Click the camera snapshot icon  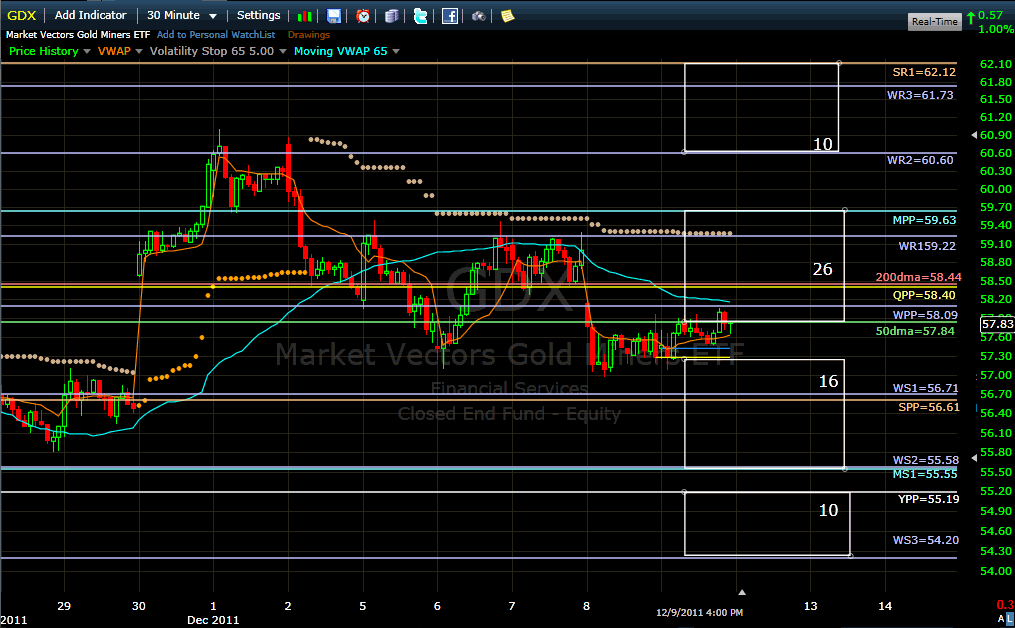478,16
